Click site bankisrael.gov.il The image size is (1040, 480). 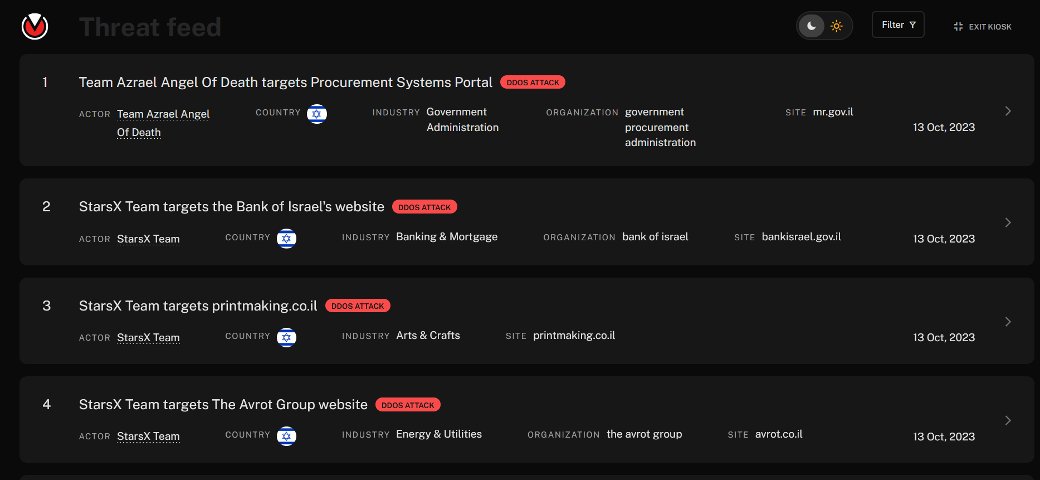[801, 237]
